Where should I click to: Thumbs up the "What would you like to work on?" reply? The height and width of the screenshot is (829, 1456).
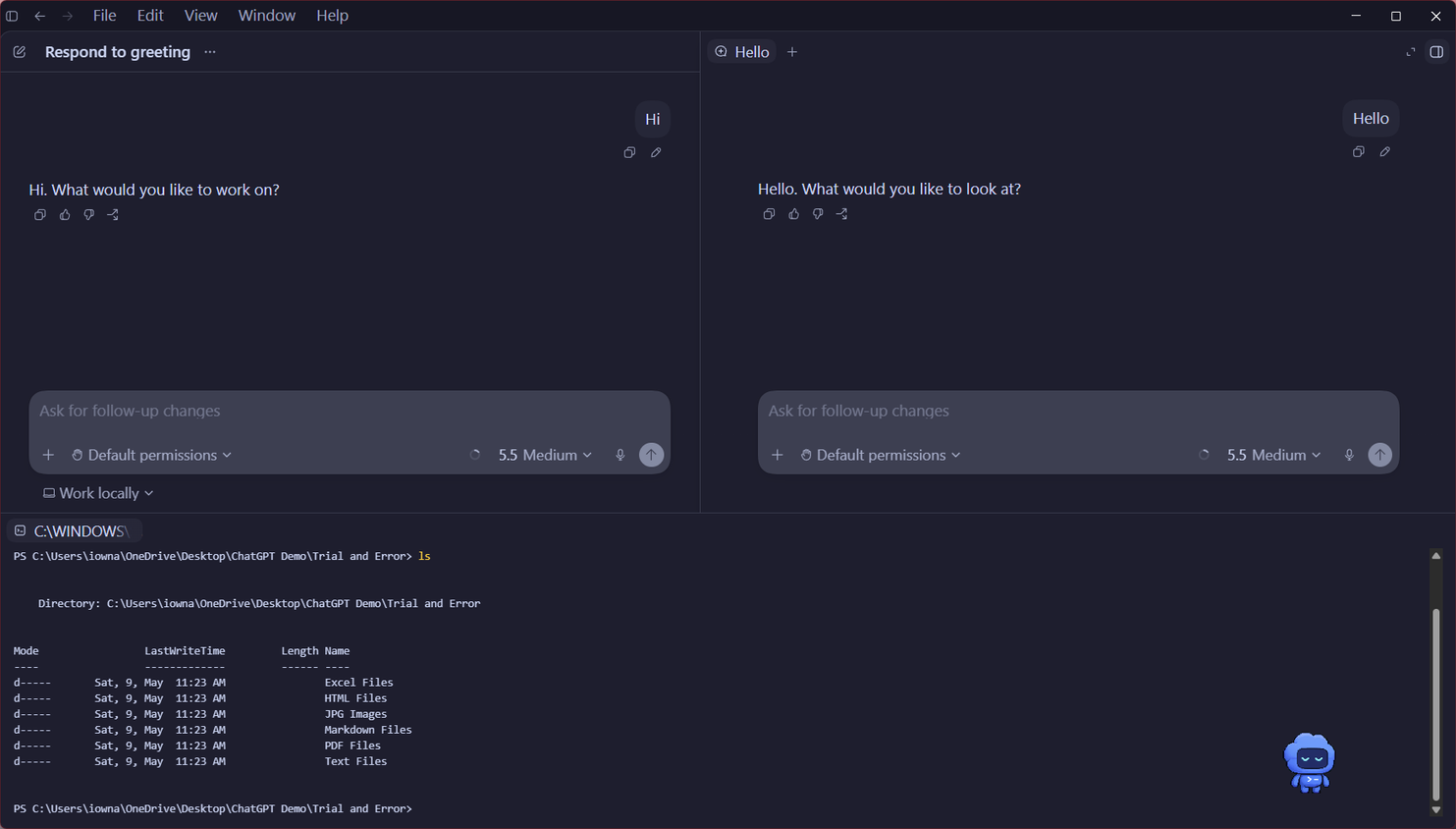(x=65, y=214)
